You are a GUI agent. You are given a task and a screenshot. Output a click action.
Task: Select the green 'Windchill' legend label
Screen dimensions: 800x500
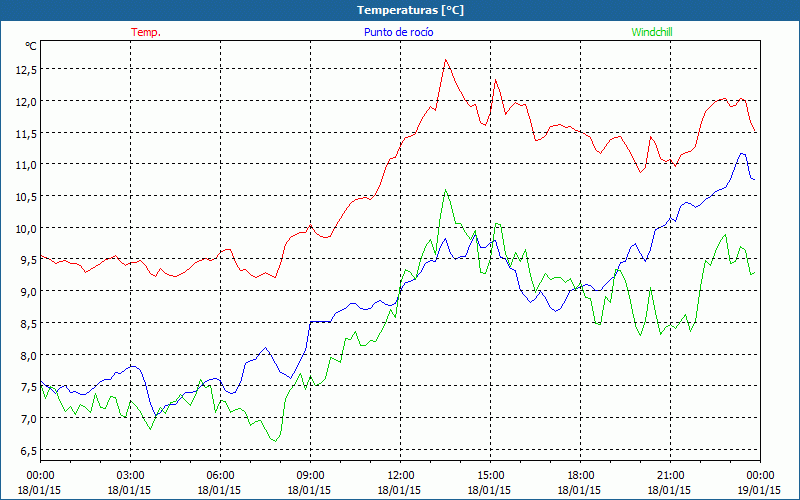click(652, 32)
